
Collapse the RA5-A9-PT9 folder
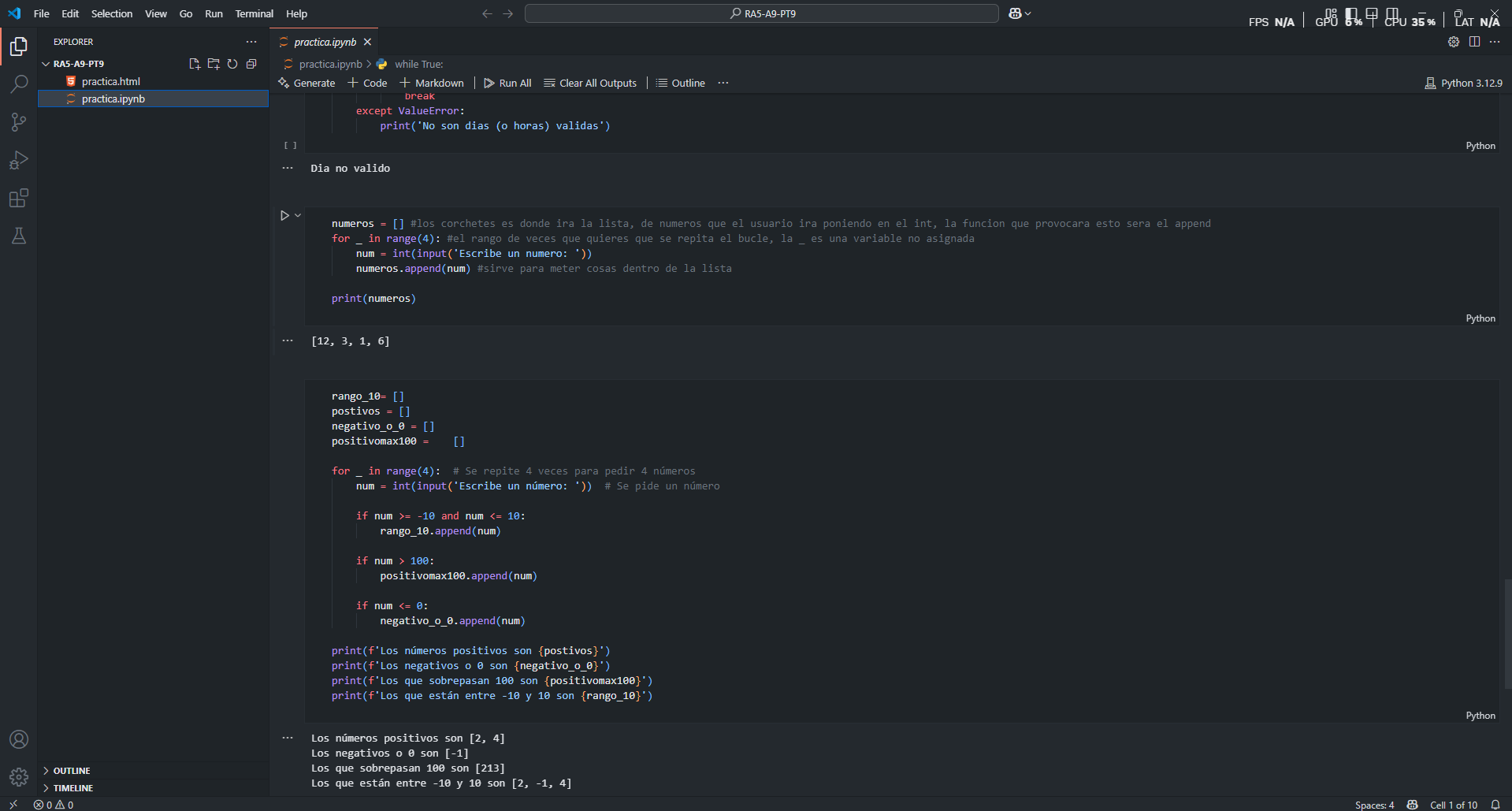(x=46, y=64)
